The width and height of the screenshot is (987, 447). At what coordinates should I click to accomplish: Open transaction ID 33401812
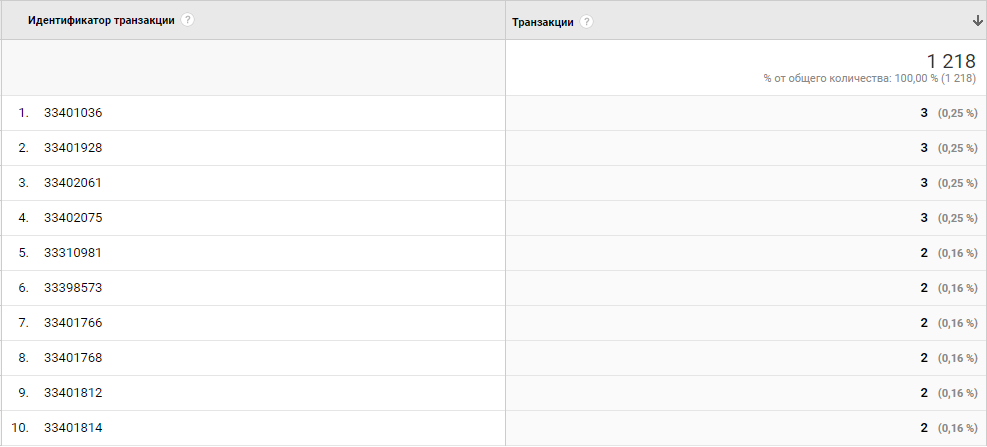click(73, 393)
